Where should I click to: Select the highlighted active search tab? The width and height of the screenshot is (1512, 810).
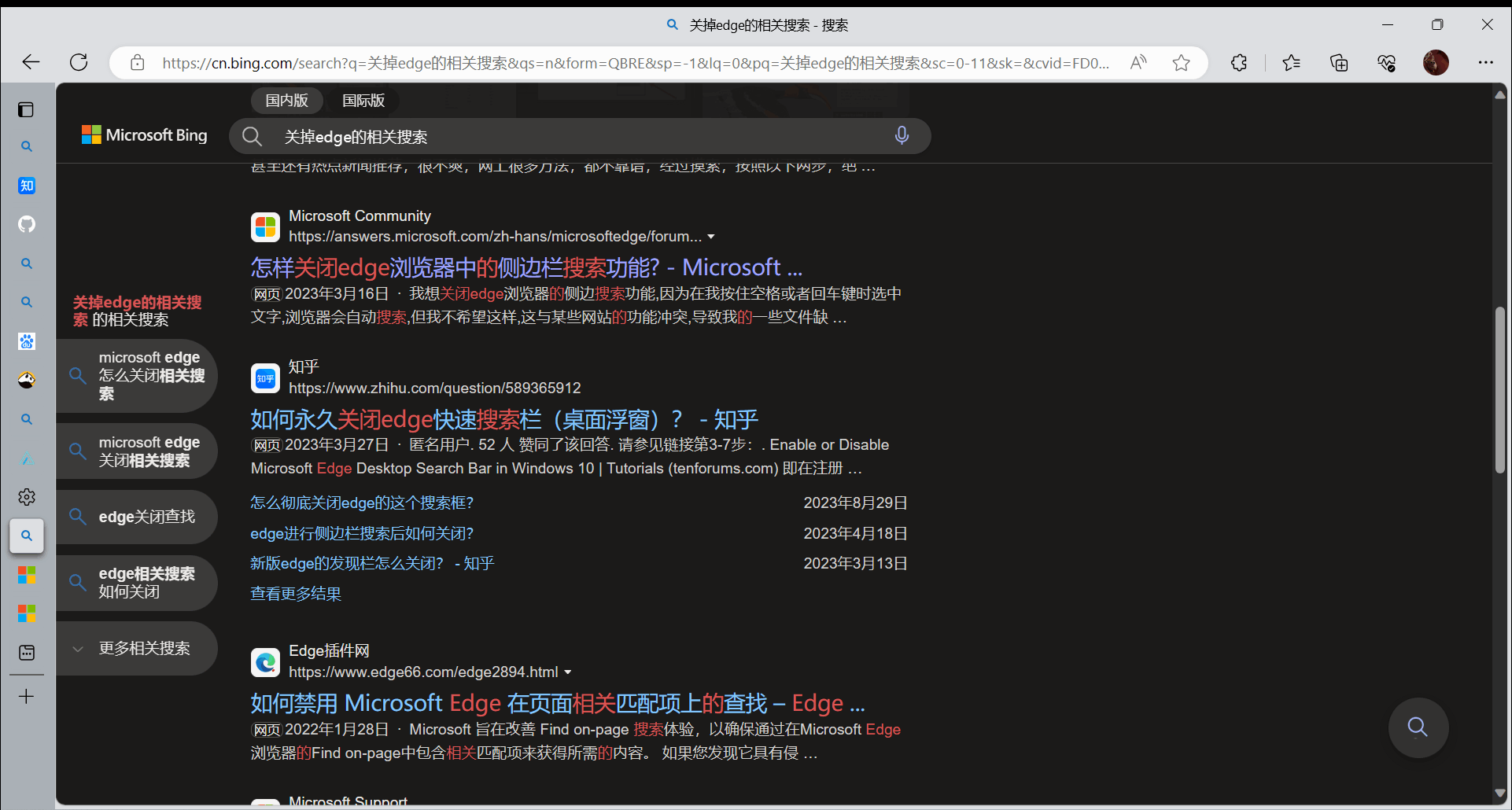(x=27, y=536)
